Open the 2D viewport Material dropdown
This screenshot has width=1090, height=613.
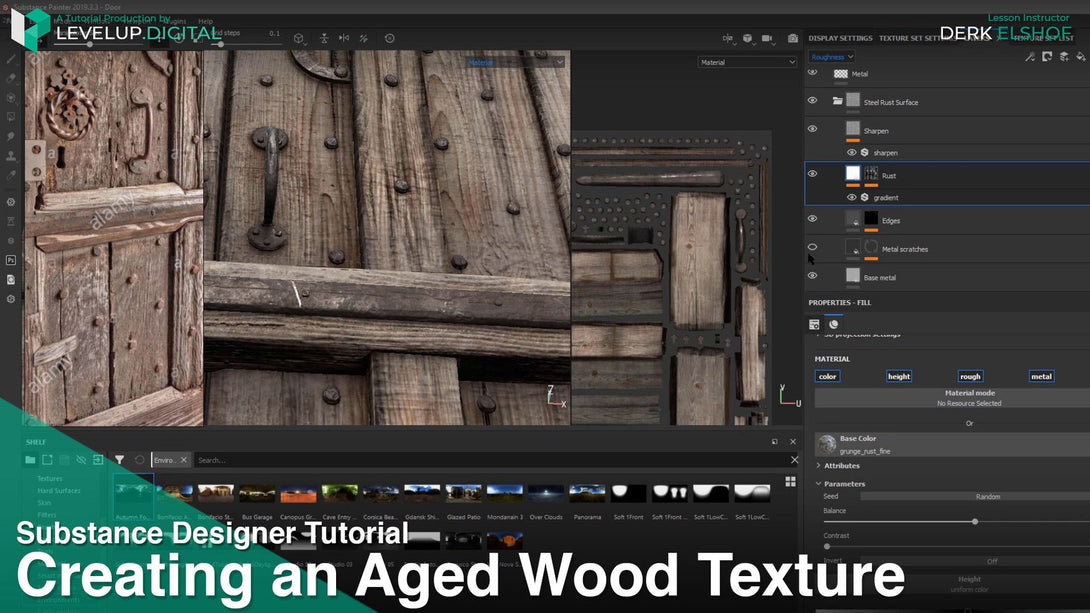[747, 63]
